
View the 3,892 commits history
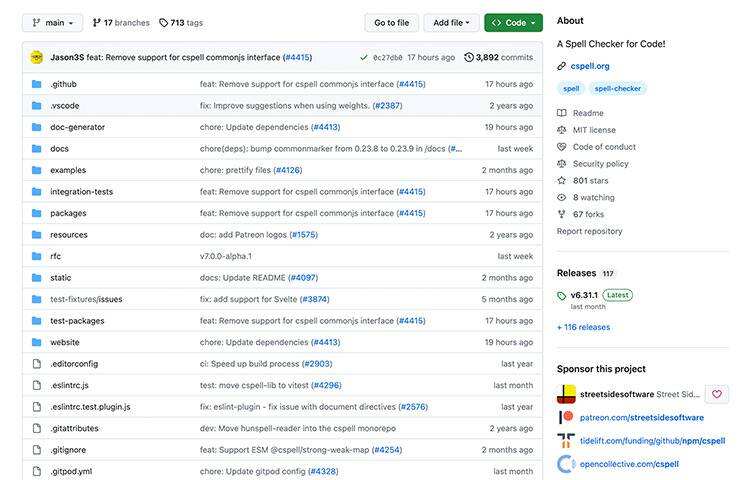tap(499, 58)
